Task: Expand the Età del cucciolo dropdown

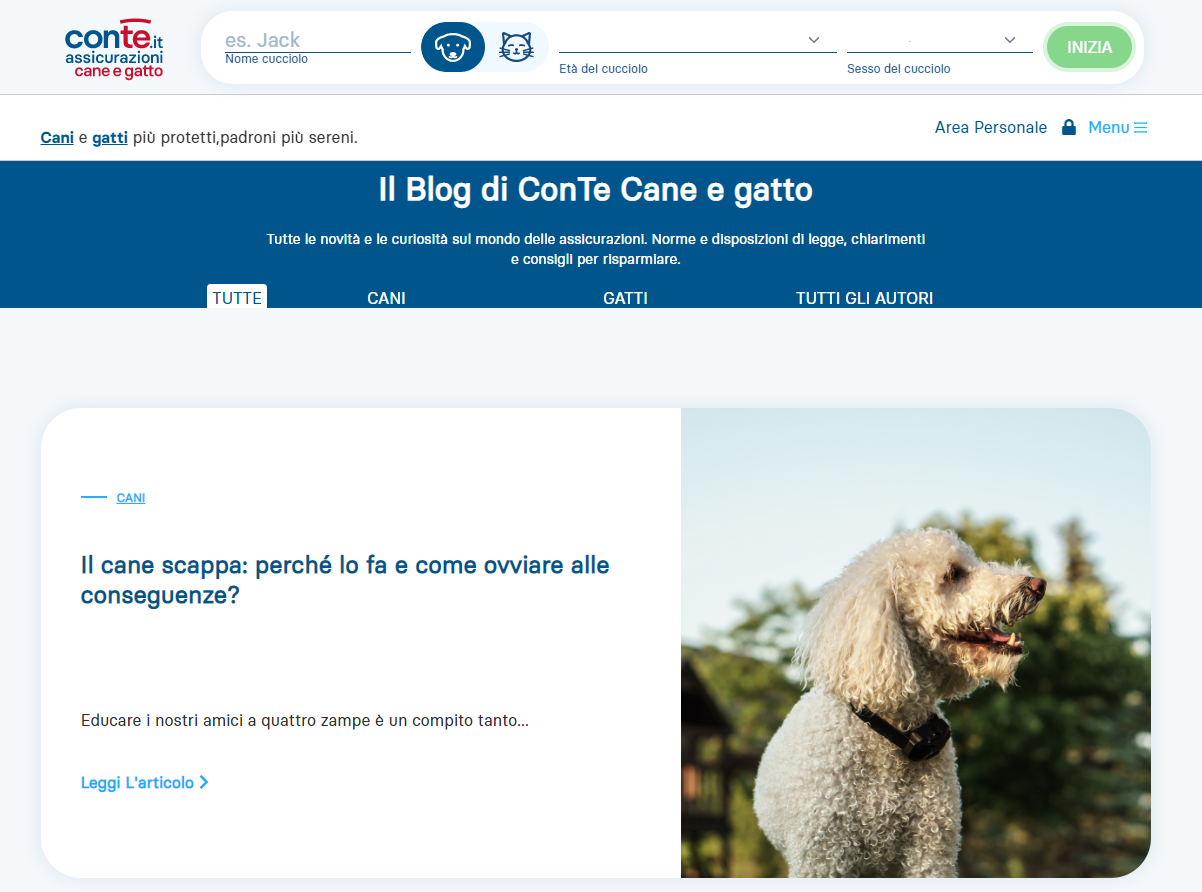Action: pyautogui.click(x=697, y=40)
